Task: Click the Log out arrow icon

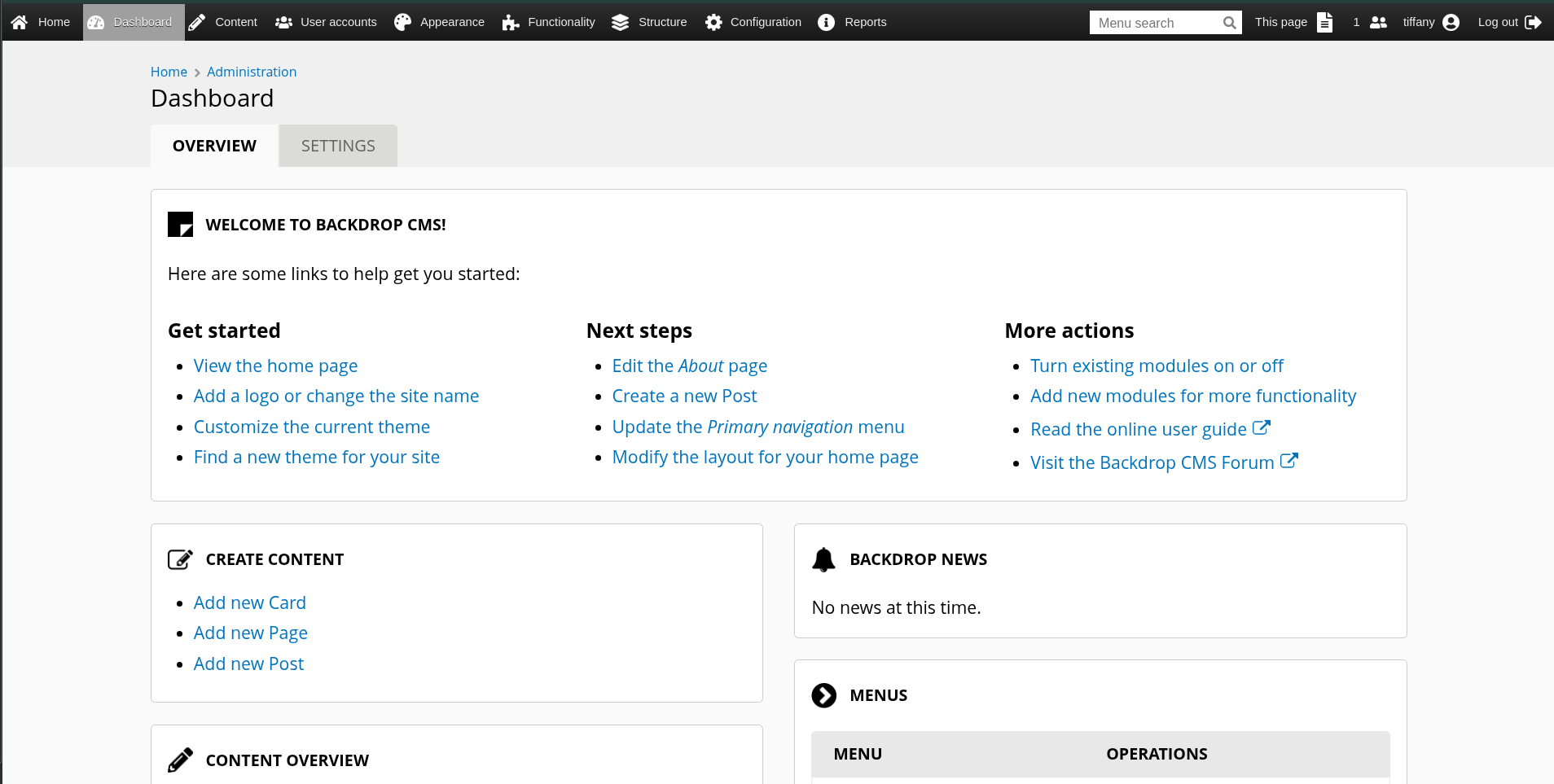Action: [x=1533, y=22]
